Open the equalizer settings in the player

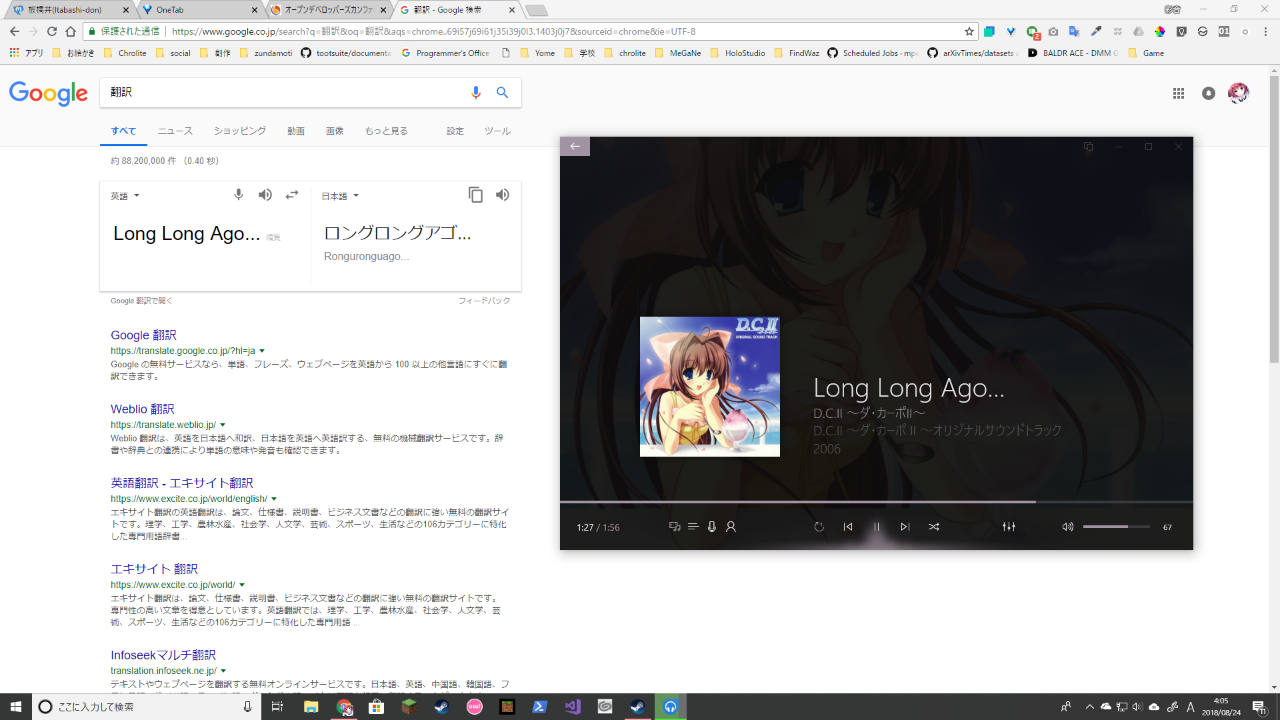(x=1009, y=527)
